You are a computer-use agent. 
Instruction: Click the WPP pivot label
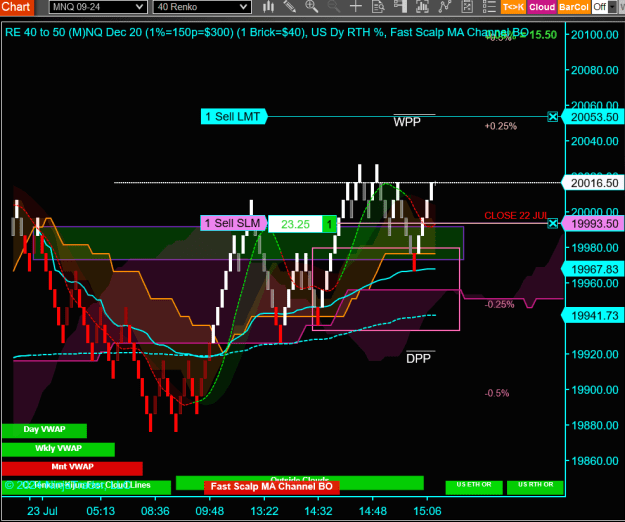[407, 122]
